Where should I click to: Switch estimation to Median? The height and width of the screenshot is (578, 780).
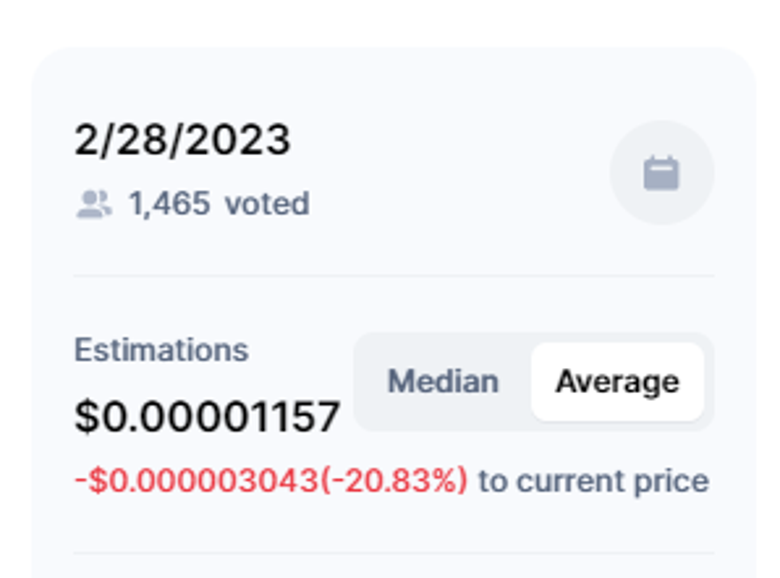click(x=442, y=381)
